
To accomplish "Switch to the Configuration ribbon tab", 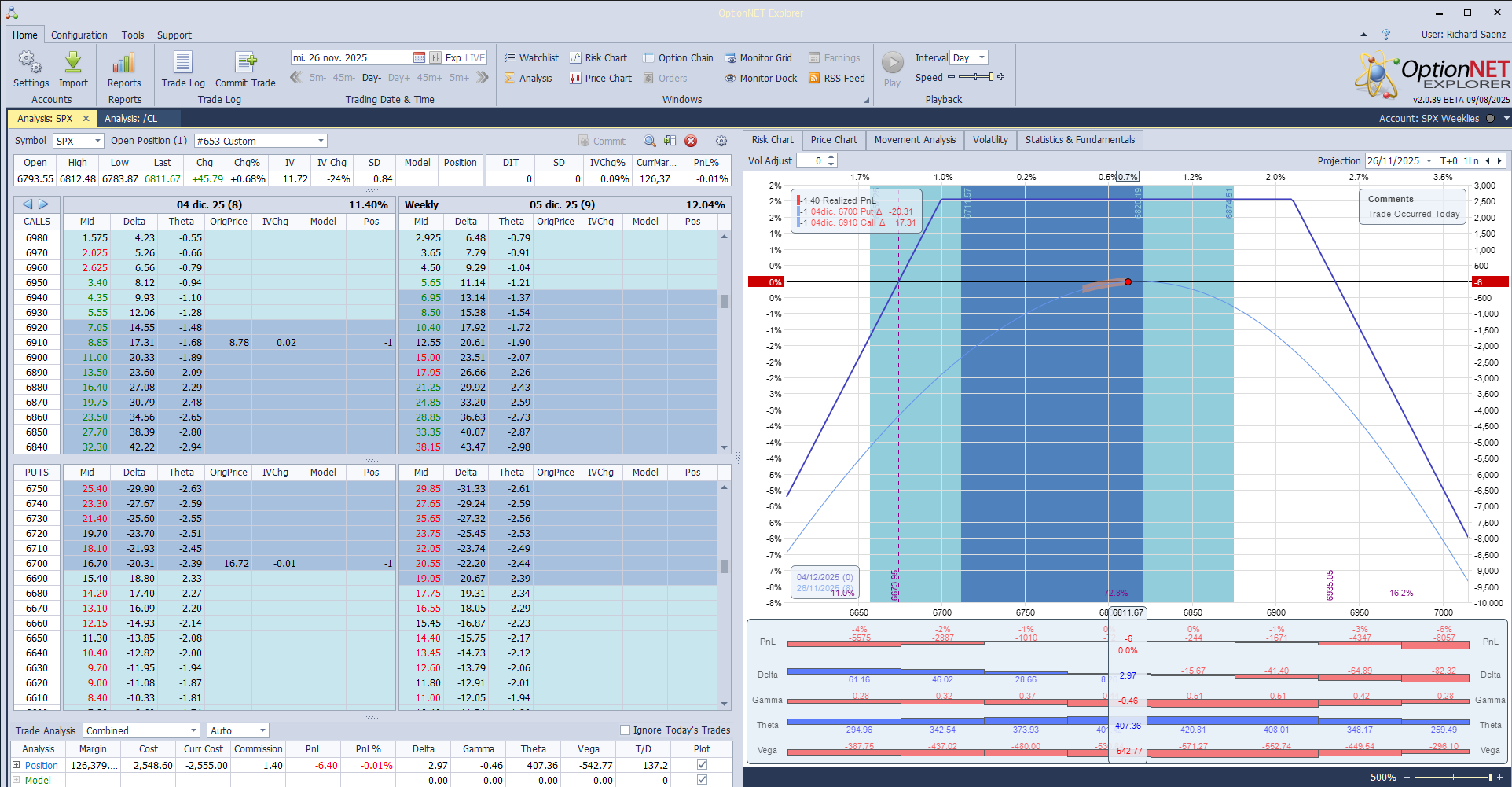I will click(x=79, y=35).
